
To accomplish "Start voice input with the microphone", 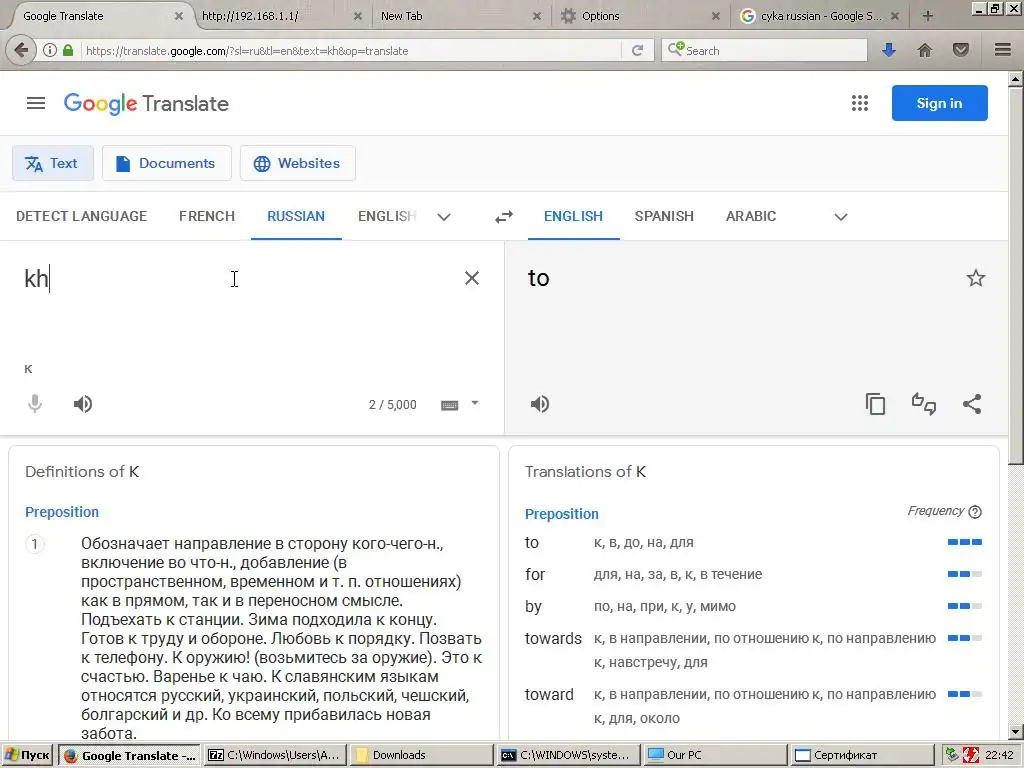I will (35, 404).
